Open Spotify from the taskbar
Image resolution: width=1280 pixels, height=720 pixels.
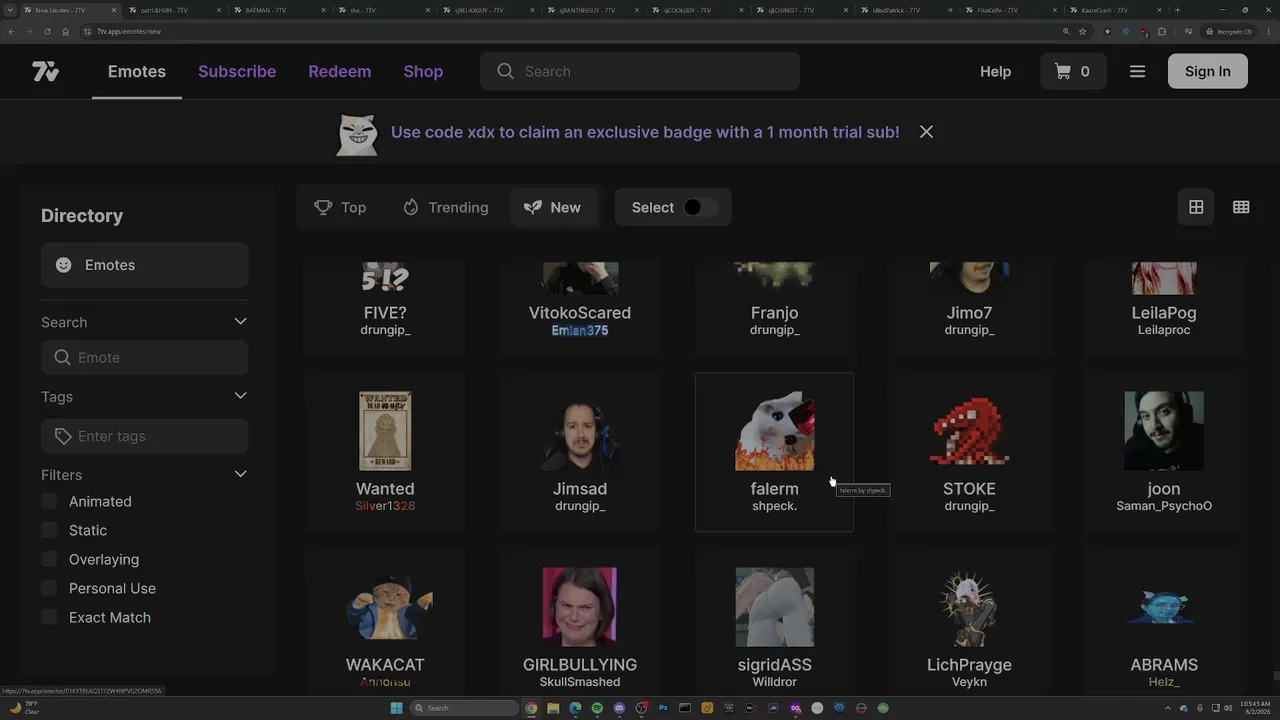click(597, 708)
